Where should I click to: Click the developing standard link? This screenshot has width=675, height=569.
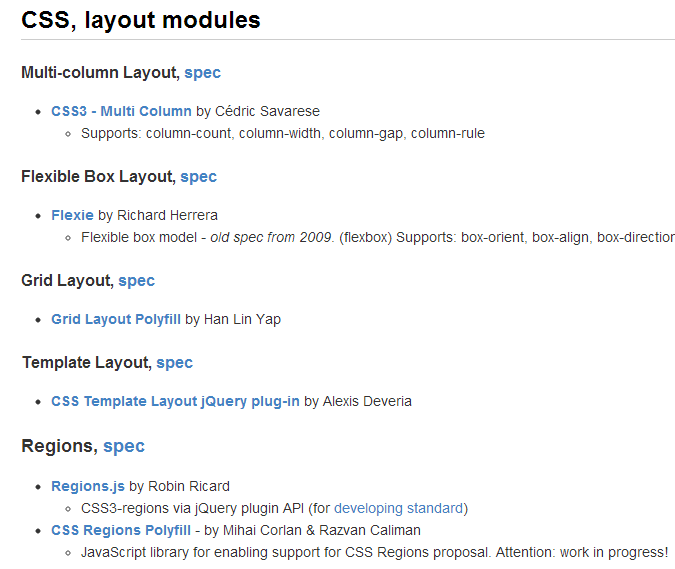point(398,508)
